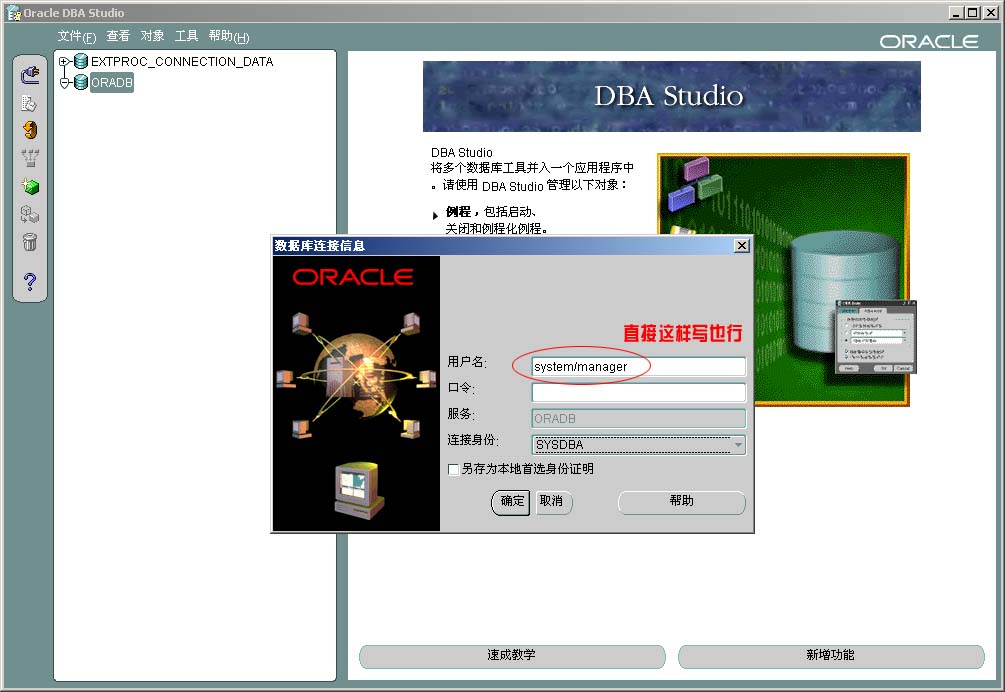Click the 速成教学 button
The height and width of the screenshot is (692, 1005).
(511, 655)
